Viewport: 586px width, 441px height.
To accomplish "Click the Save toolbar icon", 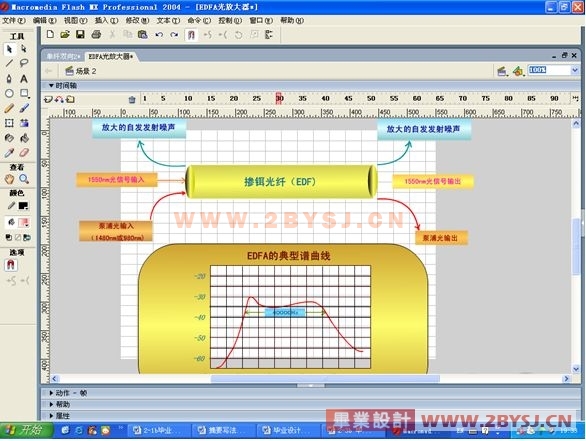I will pyautogui.click(x=80, y=34).
